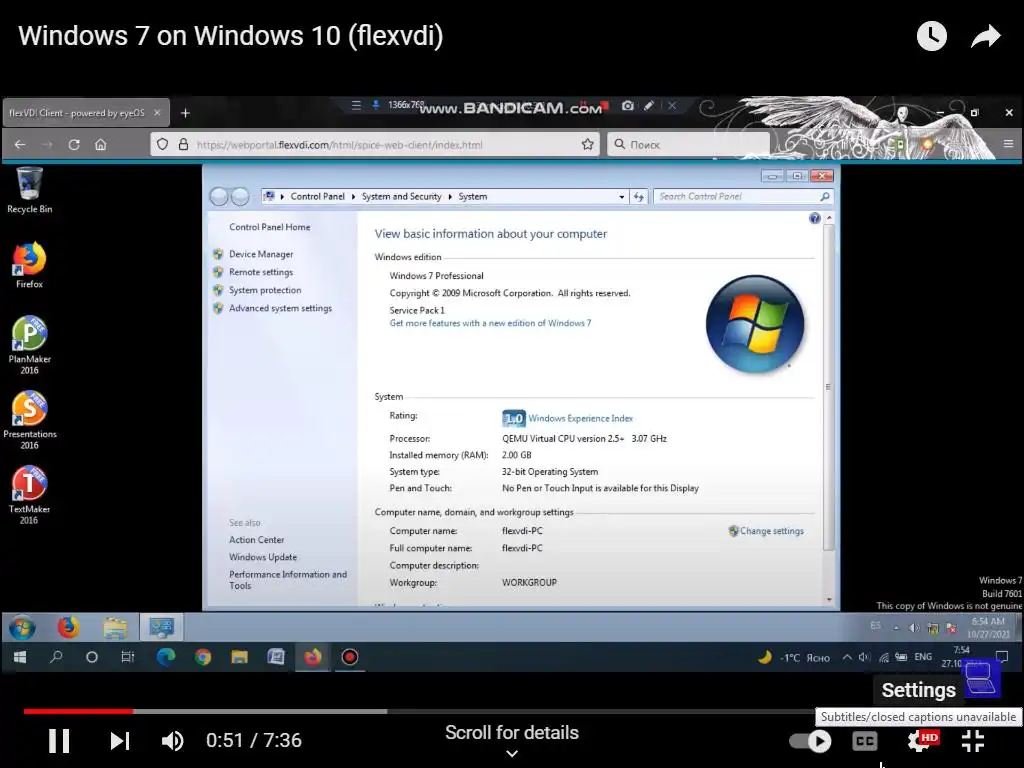1024x768 pixels.
Task: Open the Recycle Bin desktop icon
Action: 29,190
